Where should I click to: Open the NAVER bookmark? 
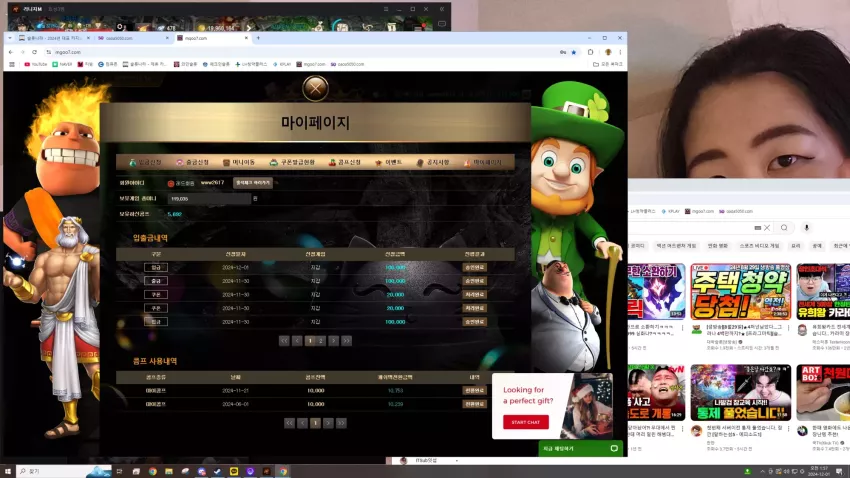click(62, 64)
